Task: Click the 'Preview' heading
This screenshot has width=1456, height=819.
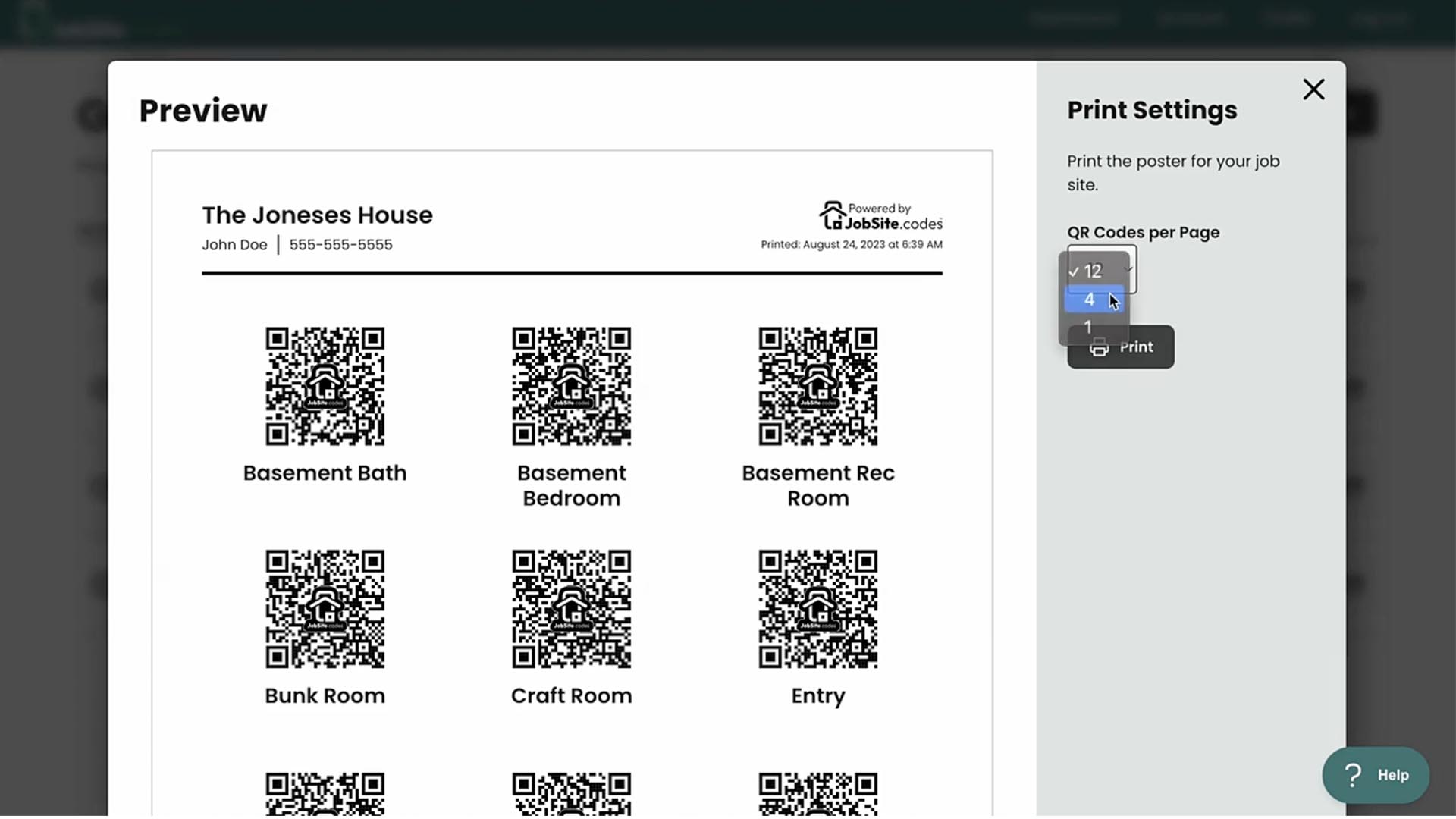Action: coord(203,111)
